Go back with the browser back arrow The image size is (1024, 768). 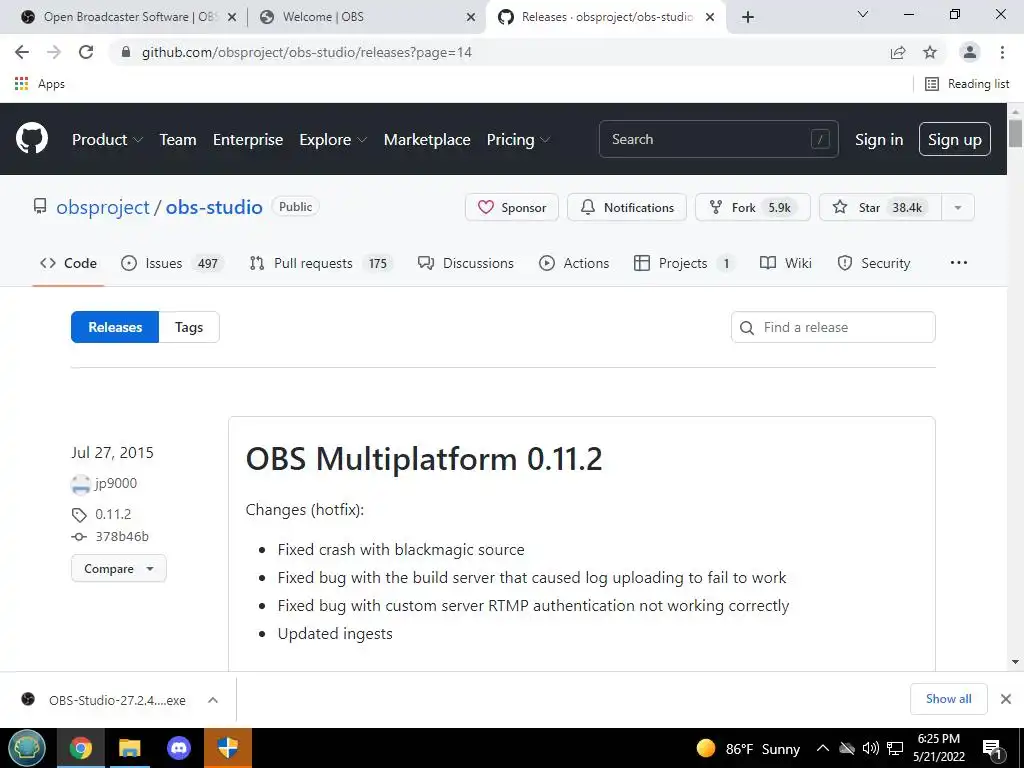(x=22, y=52)
